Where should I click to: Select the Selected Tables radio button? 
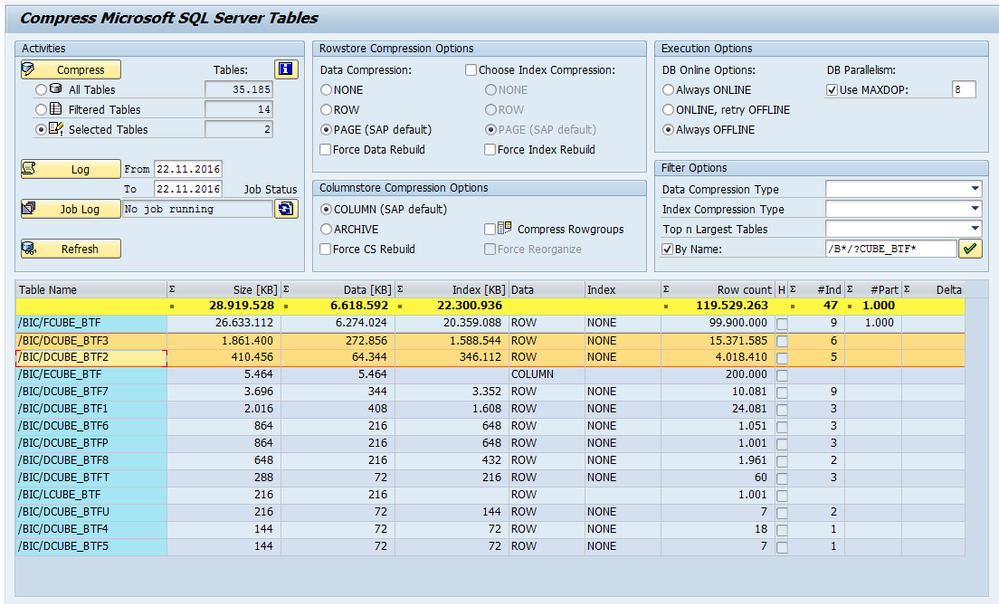point(41,129)
